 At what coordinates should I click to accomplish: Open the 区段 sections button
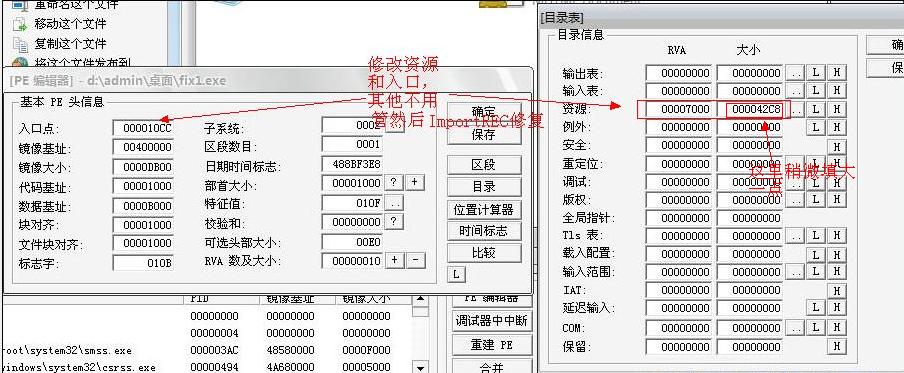click(x=483, y=165)
